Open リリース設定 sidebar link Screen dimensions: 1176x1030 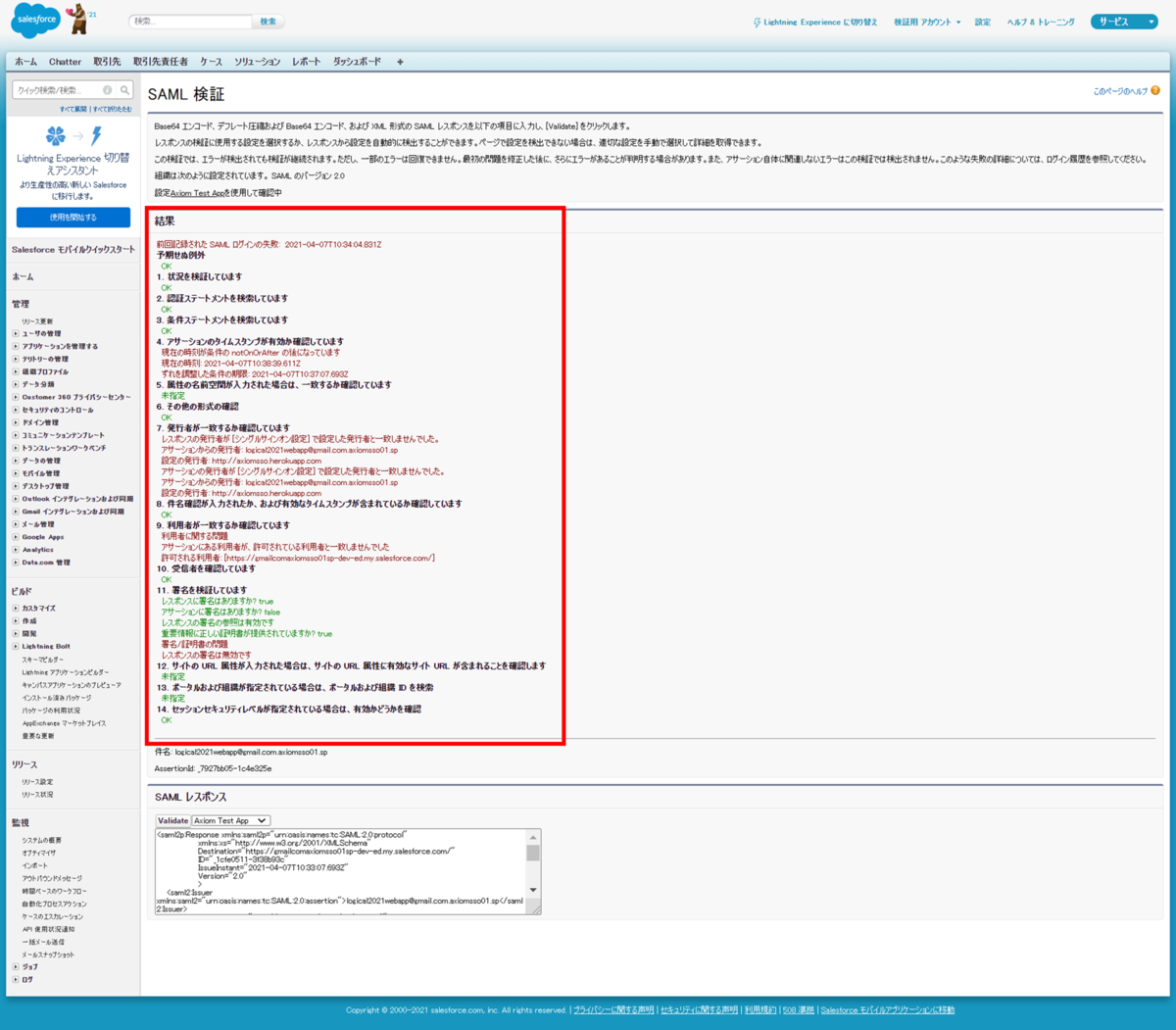pos(37,782)
